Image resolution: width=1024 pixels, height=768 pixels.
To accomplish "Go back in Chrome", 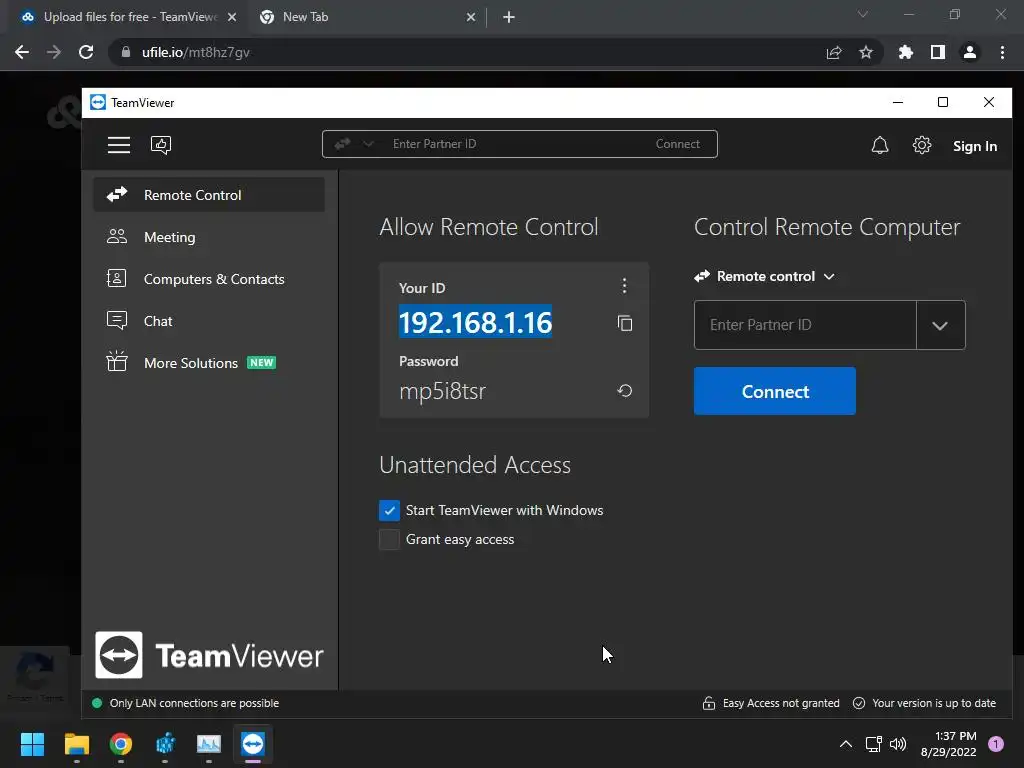I will 22,52.
